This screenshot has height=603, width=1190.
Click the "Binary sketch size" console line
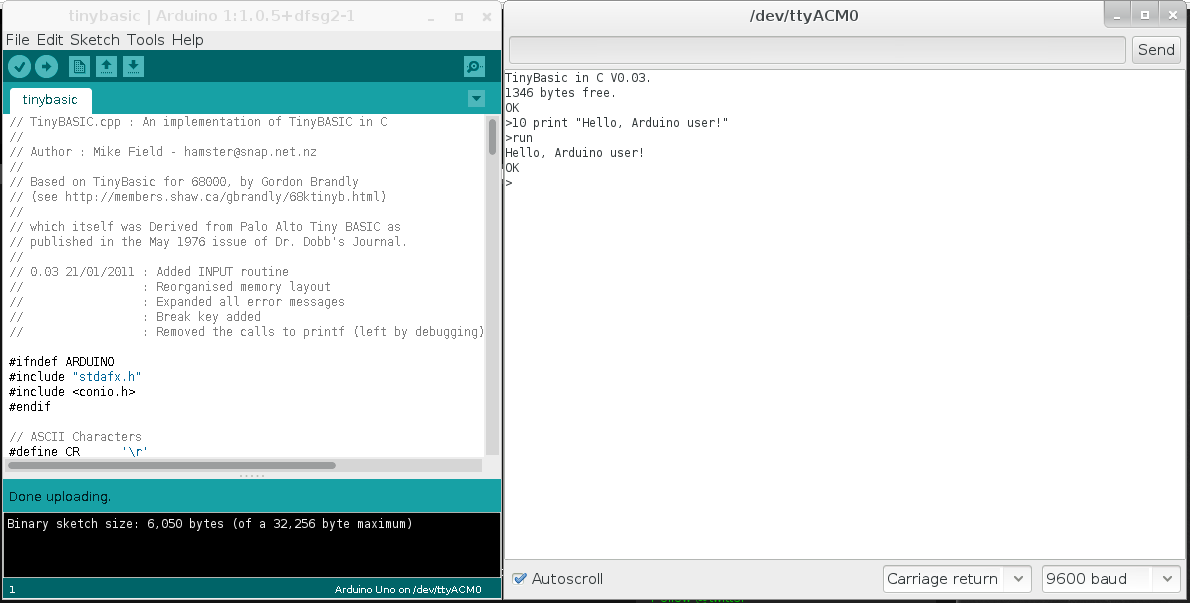(x=209, y=523)
